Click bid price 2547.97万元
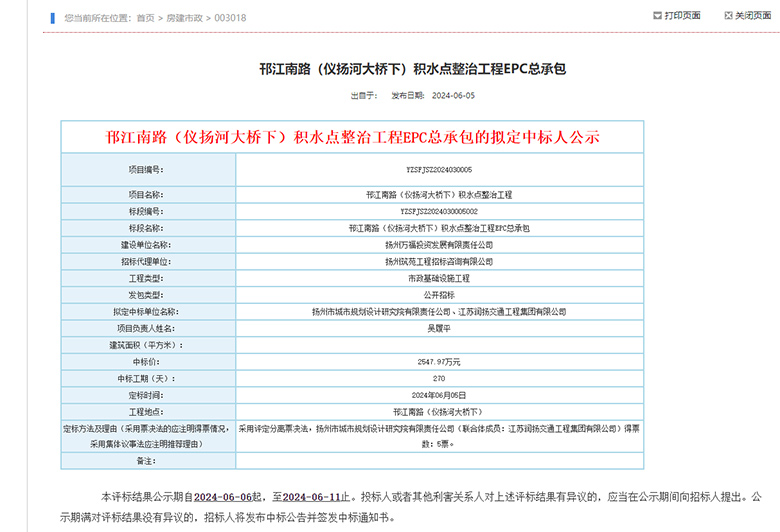 click(x=439, y=362)
